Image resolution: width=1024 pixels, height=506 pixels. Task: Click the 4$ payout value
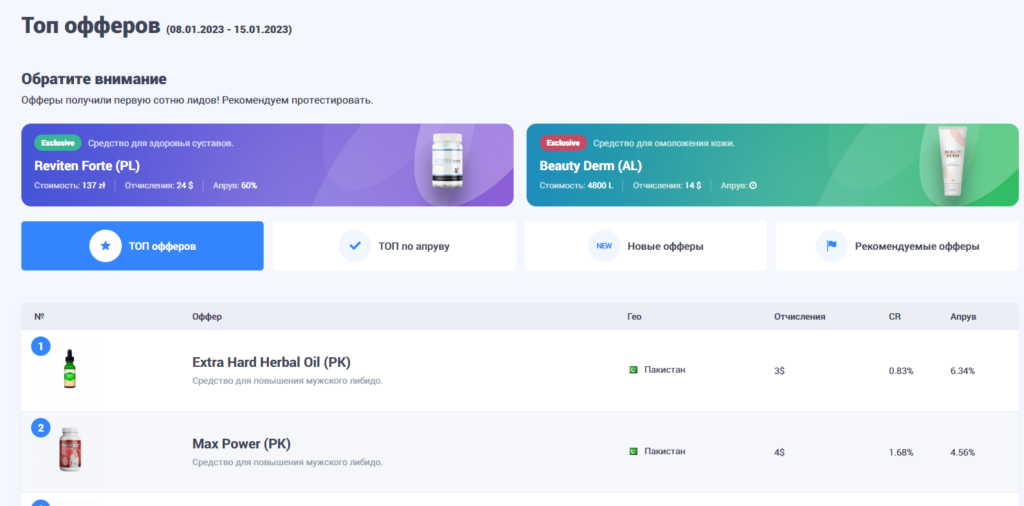(x=779, y=452)
